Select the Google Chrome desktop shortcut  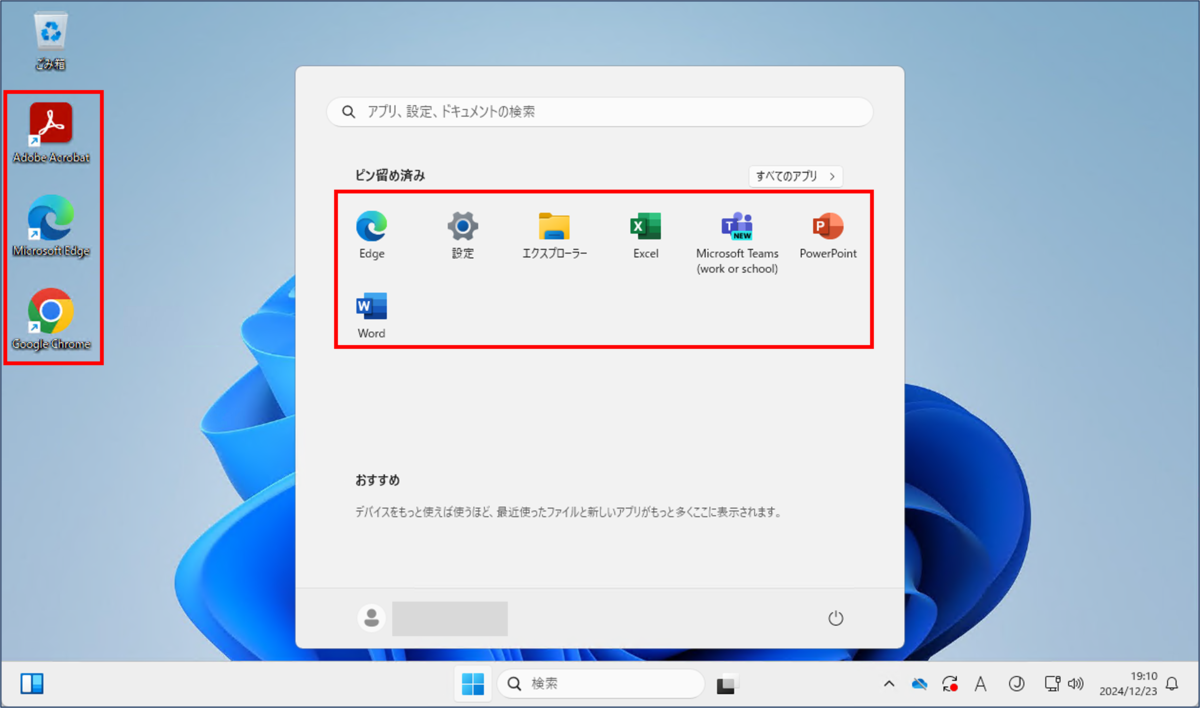click(51, 320)
